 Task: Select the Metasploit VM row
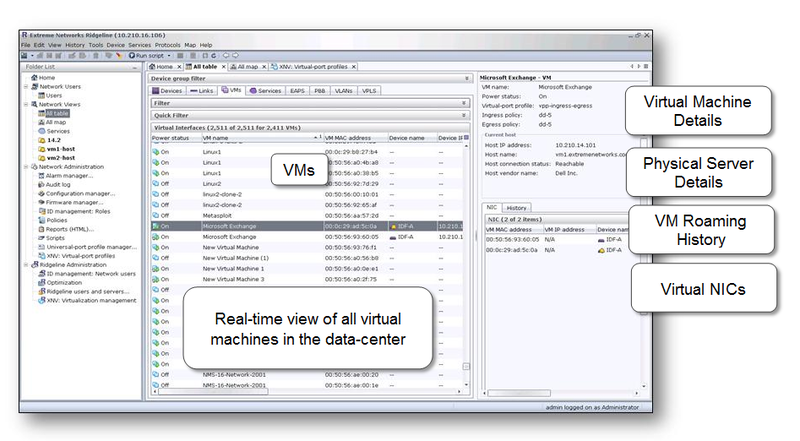pyautogui.click(x=307, y=215)
